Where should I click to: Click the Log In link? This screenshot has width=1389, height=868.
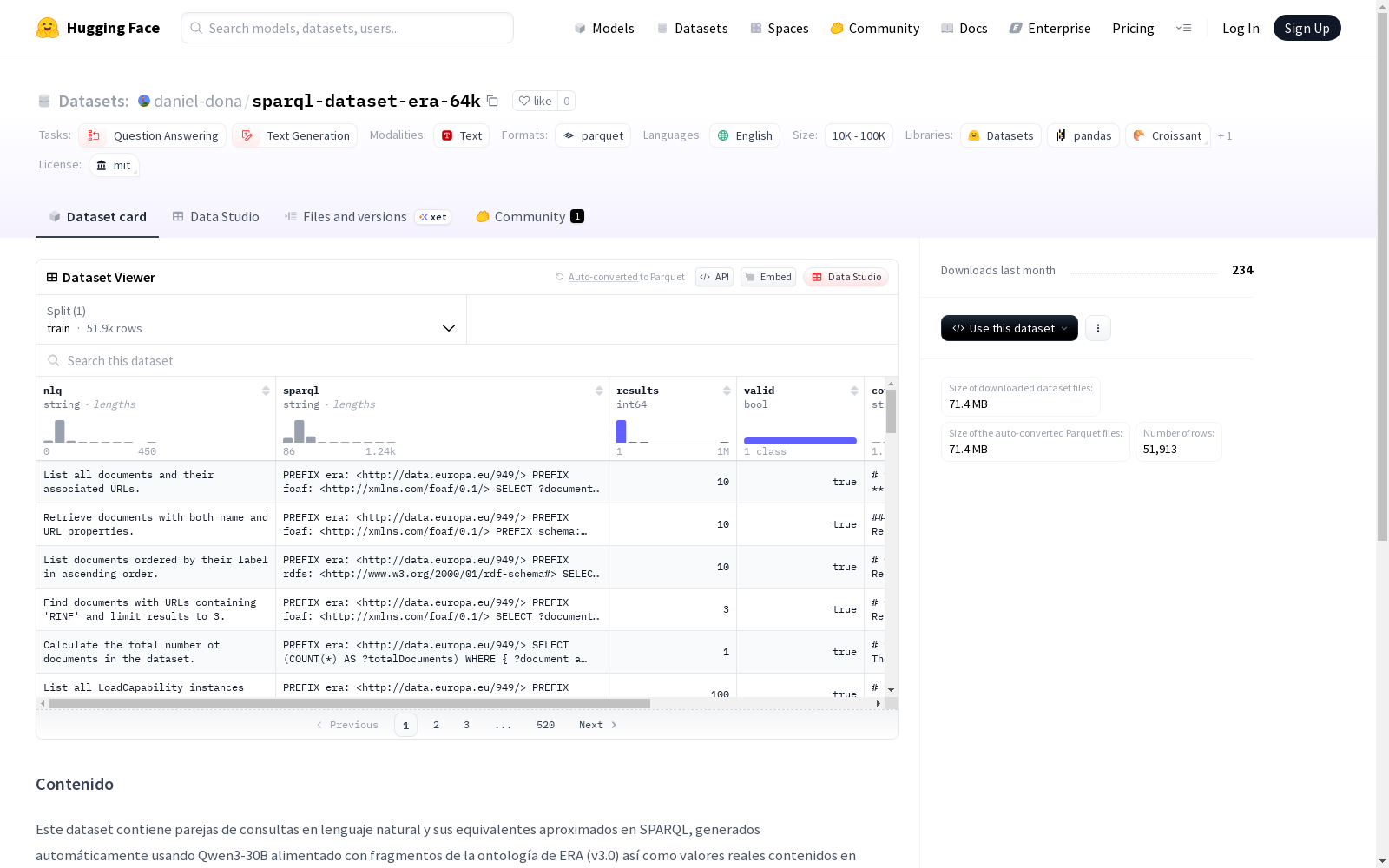pyautogui.click(x=1241, y=28)
